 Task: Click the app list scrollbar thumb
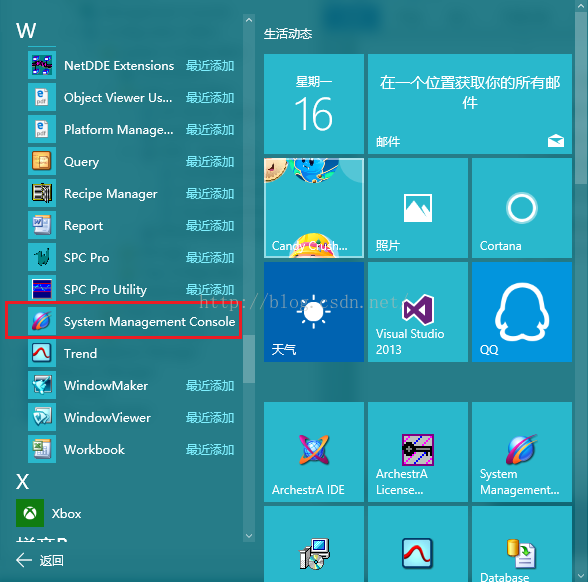tap(249, 359)
